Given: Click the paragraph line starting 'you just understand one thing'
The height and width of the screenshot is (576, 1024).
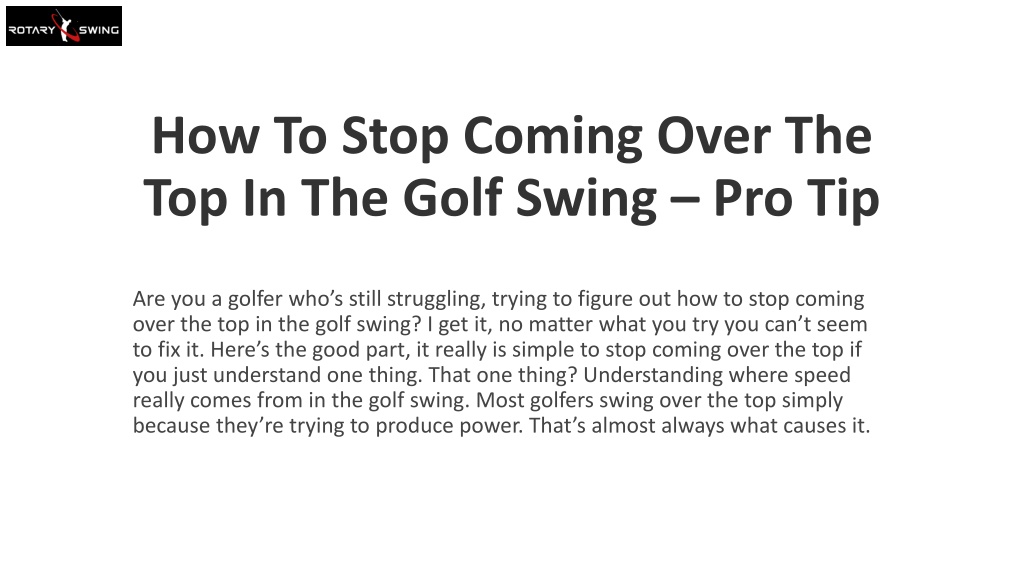Looking at the screenshot, I should [x=492, y=375].
